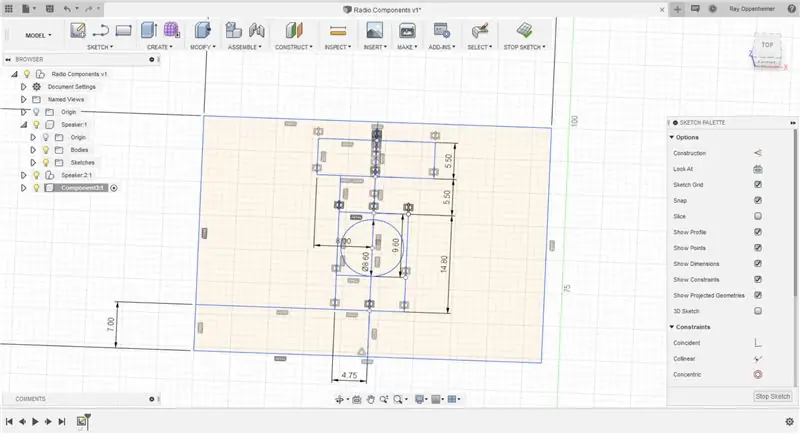Select the Joint assemble icon
This screenshot has width=800, height=434.
click(257, 31)
